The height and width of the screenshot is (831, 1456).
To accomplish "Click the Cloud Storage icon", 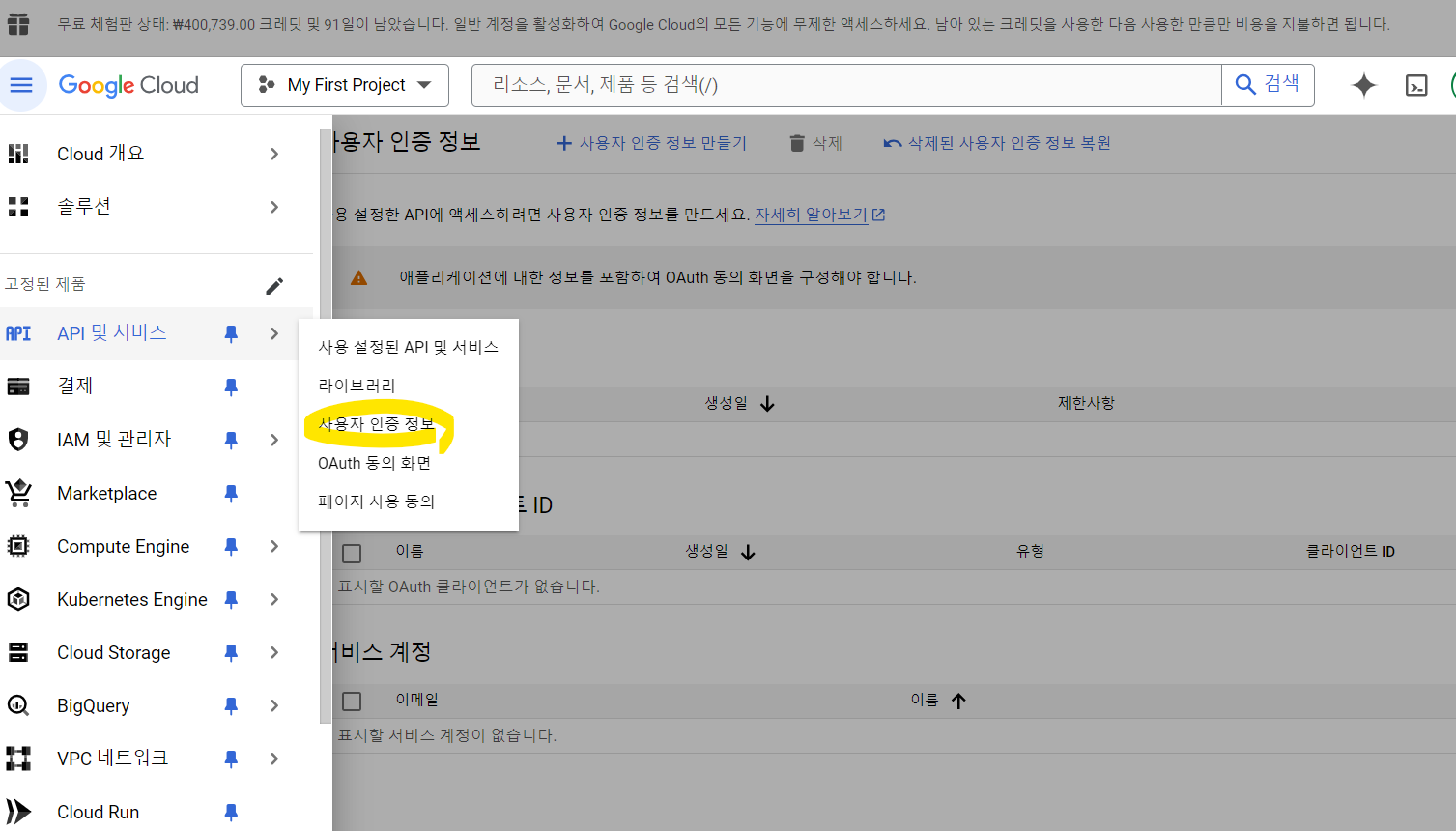I will pyautogui.click(x=18, y=652).
